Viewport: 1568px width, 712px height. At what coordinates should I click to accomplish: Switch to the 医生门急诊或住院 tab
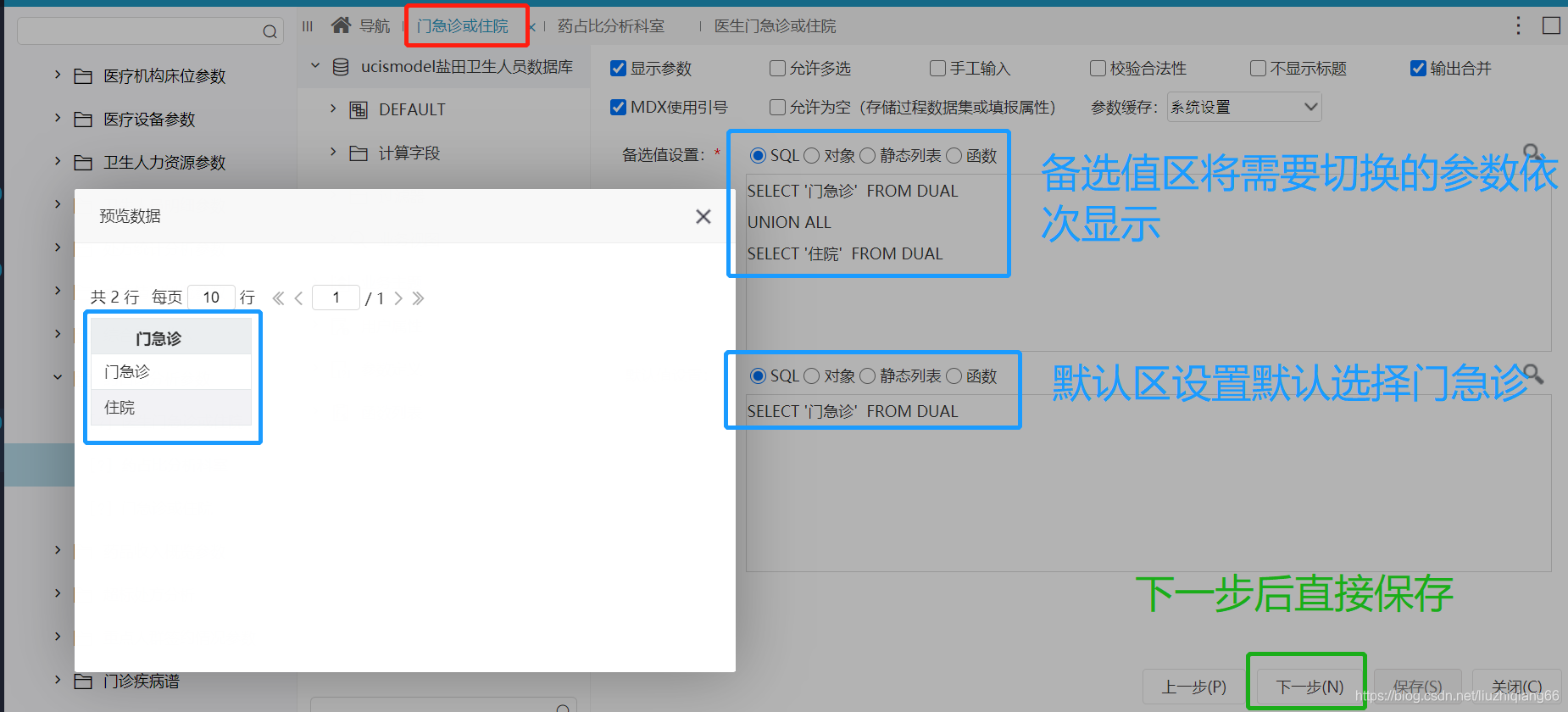click(x=775, y=27)
